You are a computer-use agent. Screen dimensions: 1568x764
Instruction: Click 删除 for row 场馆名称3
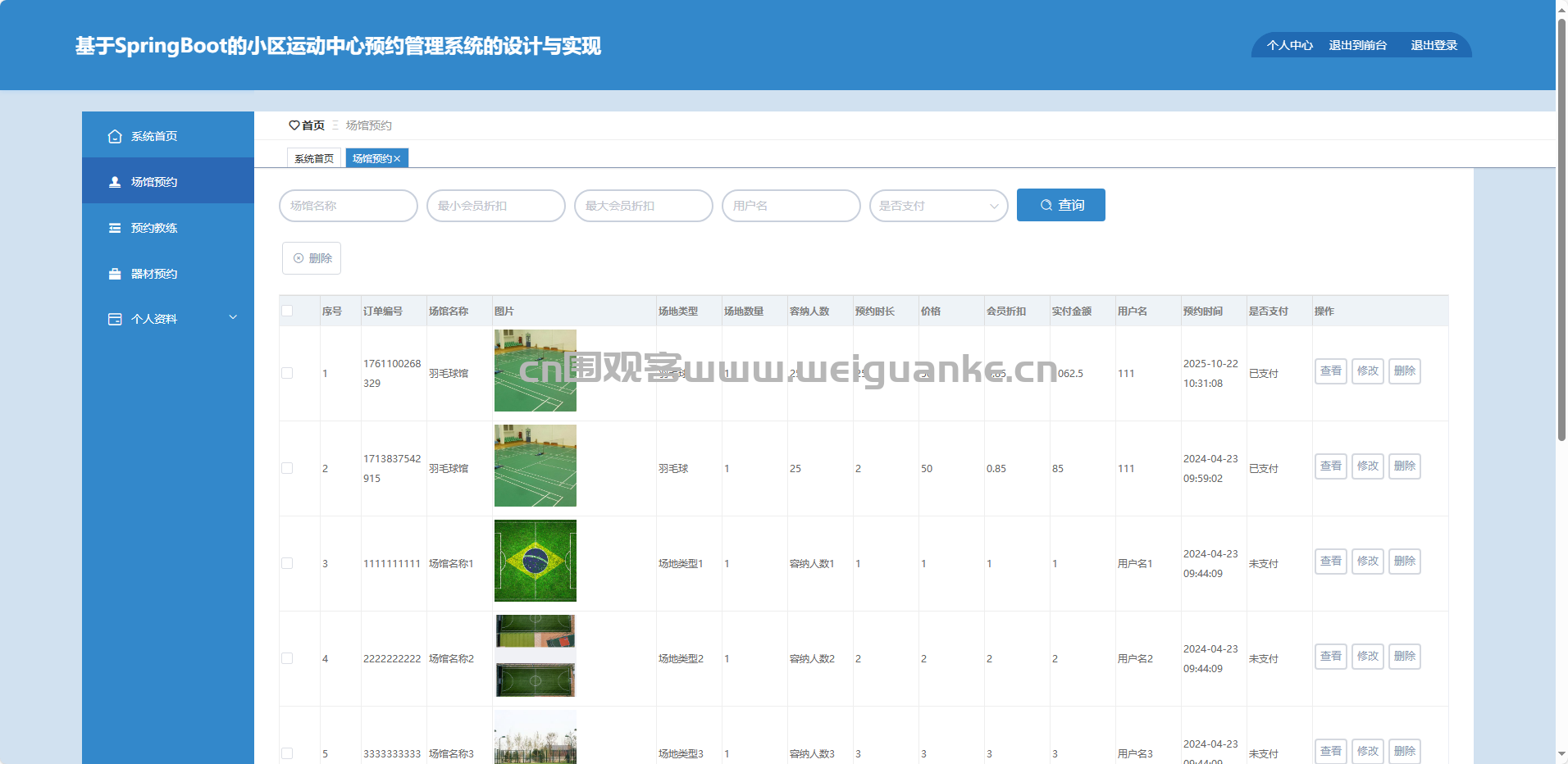pyautogui.click(x=1405, y=751)
